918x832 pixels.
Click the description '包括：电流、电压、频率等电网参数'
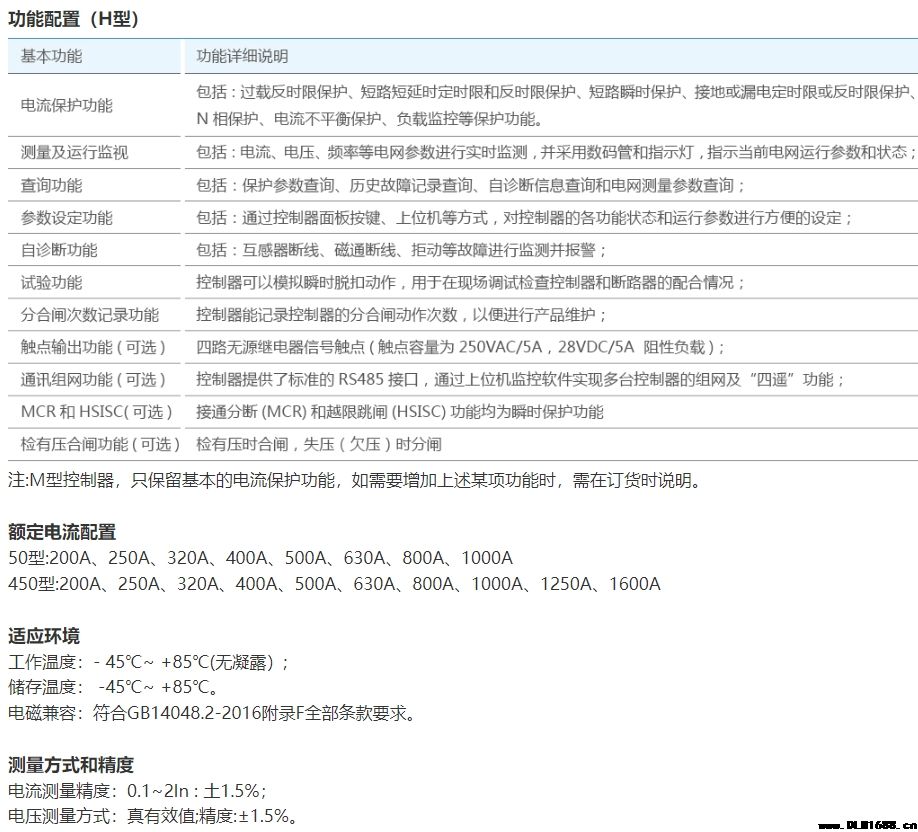(556, 152)
